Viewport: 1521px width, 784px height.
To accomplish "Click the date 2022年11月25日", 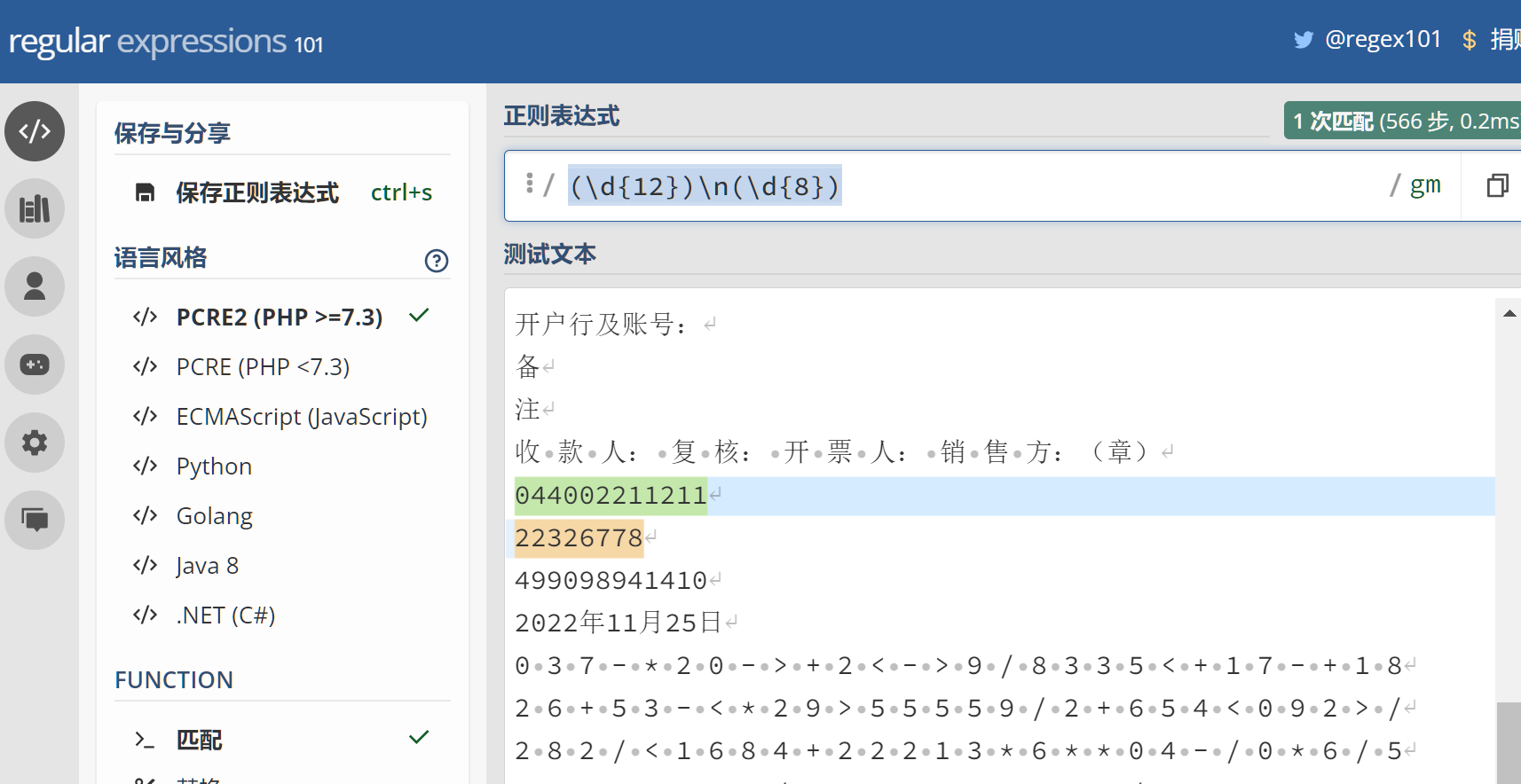I will click(x=618, y=623).
